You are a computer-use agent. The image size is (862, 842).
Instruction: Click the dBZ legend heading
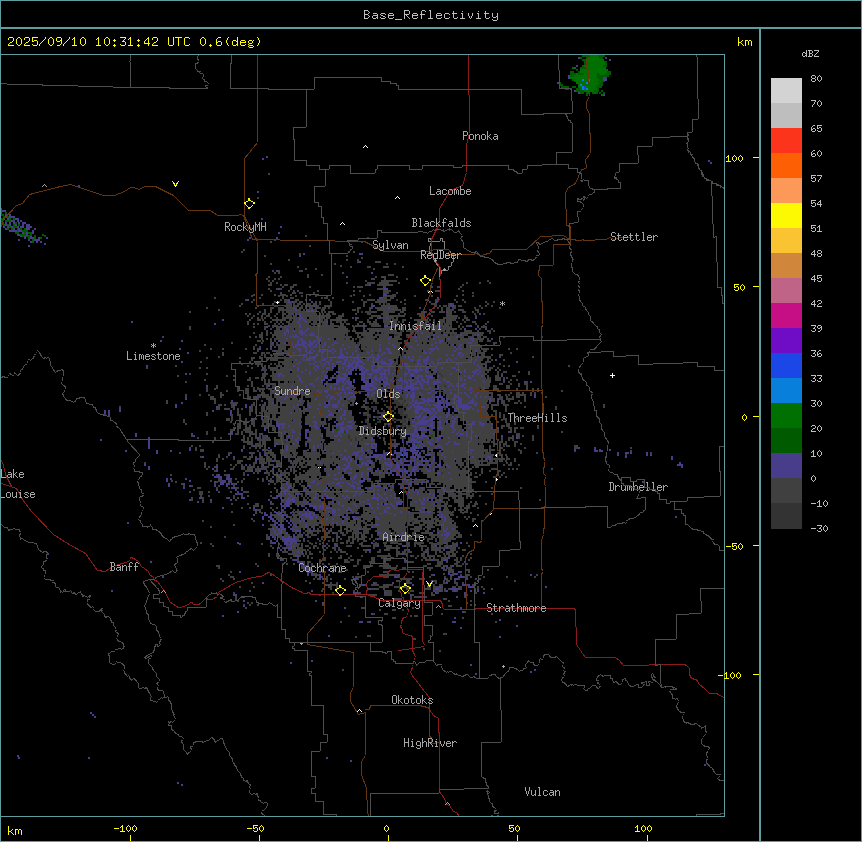[x=810, y=53]
